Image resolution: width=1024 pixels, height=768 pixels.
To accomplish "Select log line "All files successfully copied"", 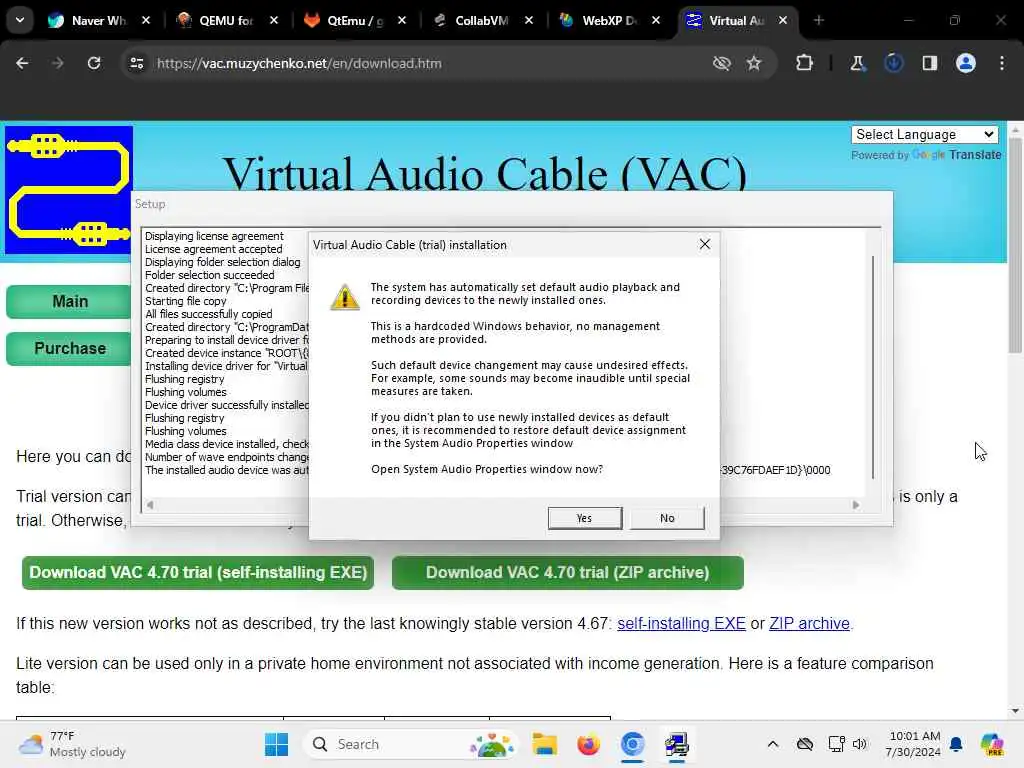I will tap(208, 315).
